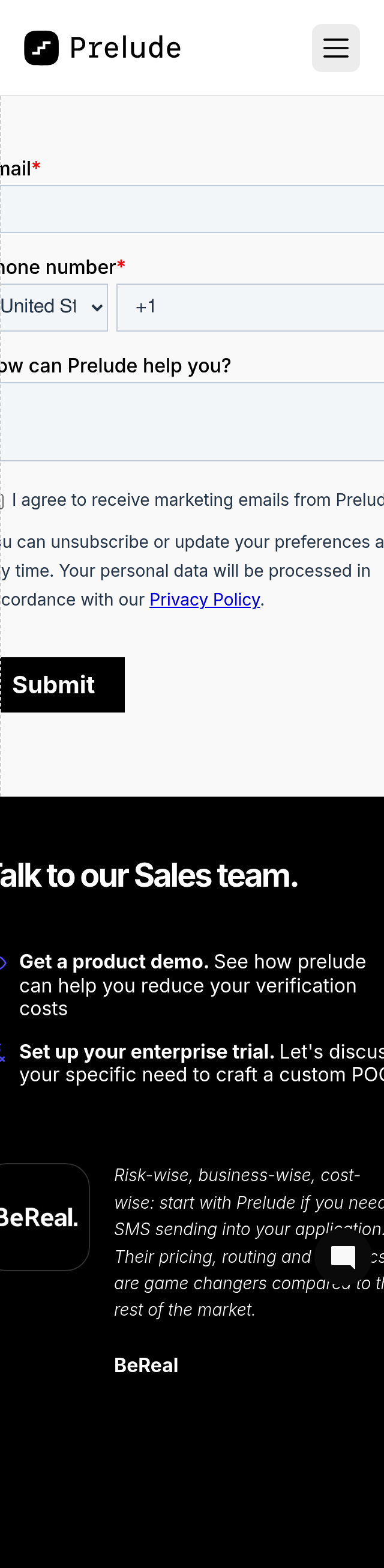The width and height of the screenshot is (384, 1568).
Task: Select the Prelude home link in header
Action: tap(102, 47)
